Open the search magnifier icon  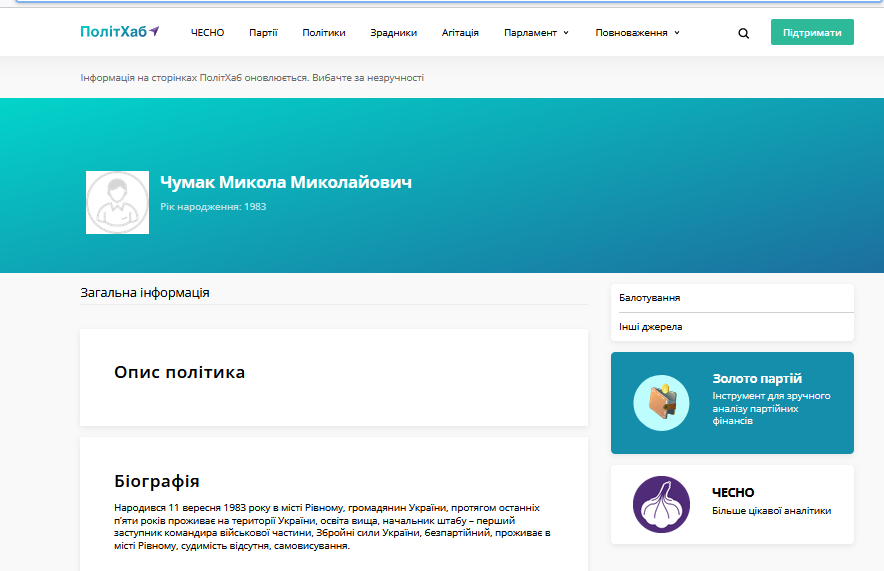(743, 33)
